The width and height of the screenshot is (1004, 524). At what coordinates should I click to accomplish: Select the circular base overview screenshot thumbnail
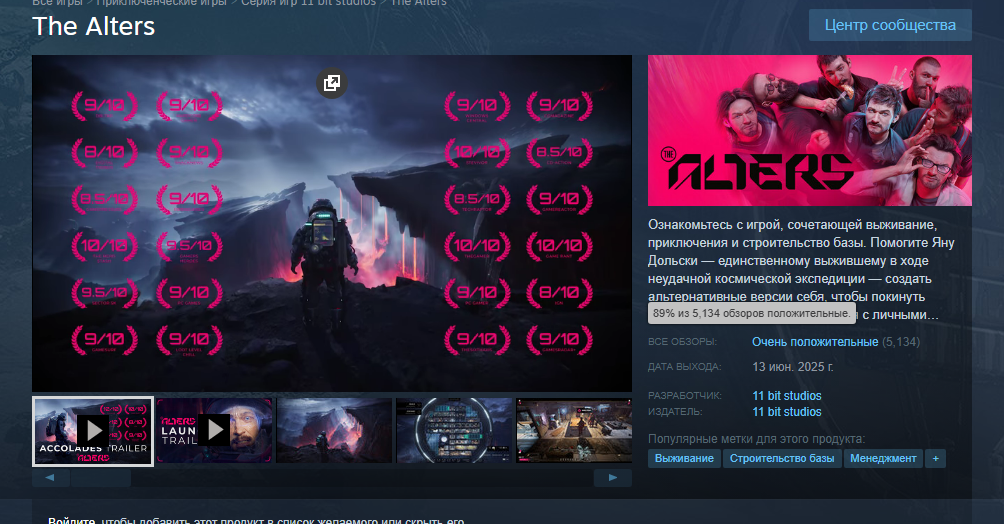(x=454, y=430)
